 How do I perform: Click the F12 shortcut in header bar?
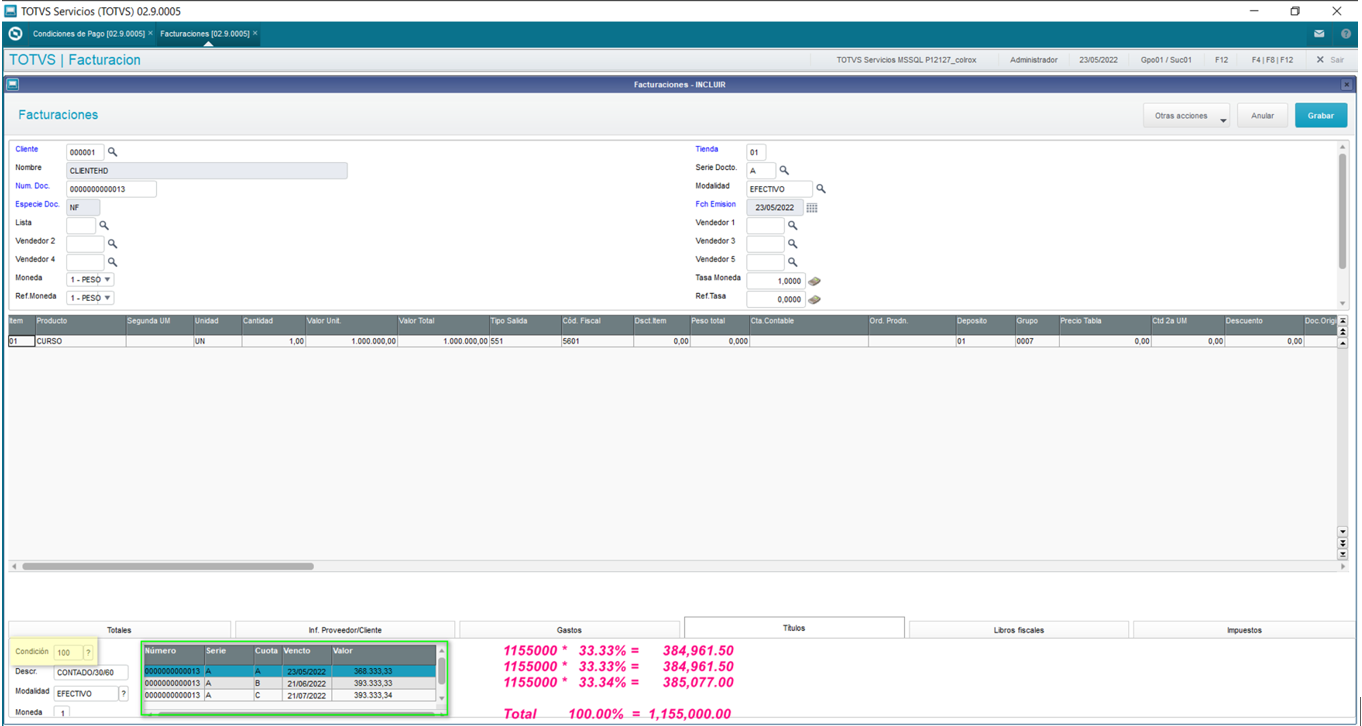pos(1221,60)
